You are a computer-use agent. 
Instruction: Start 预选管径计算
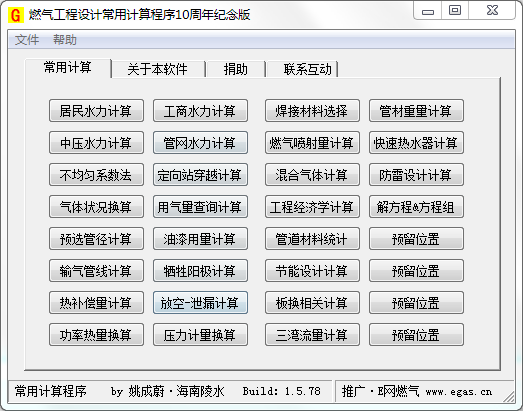point(96,239)
